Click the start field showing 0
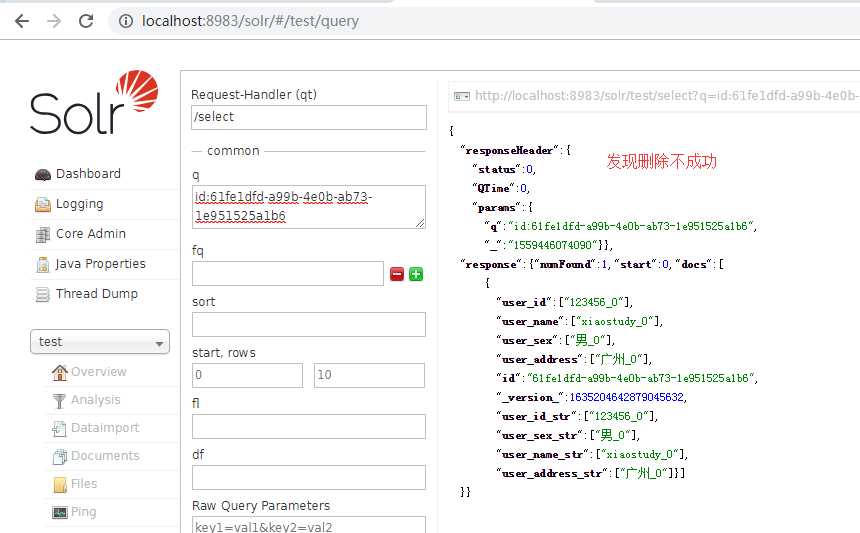 247,376
